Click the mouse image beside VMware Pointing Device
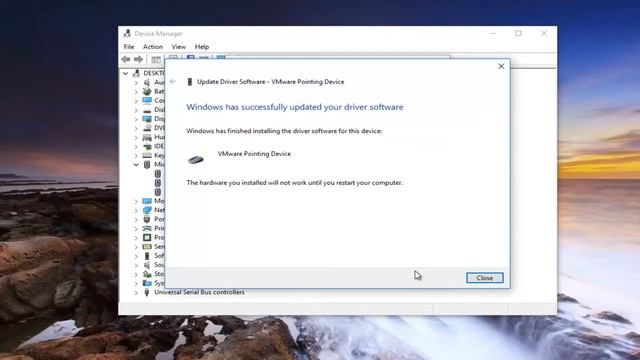The image size is (640, 360). tap(196, 160)
